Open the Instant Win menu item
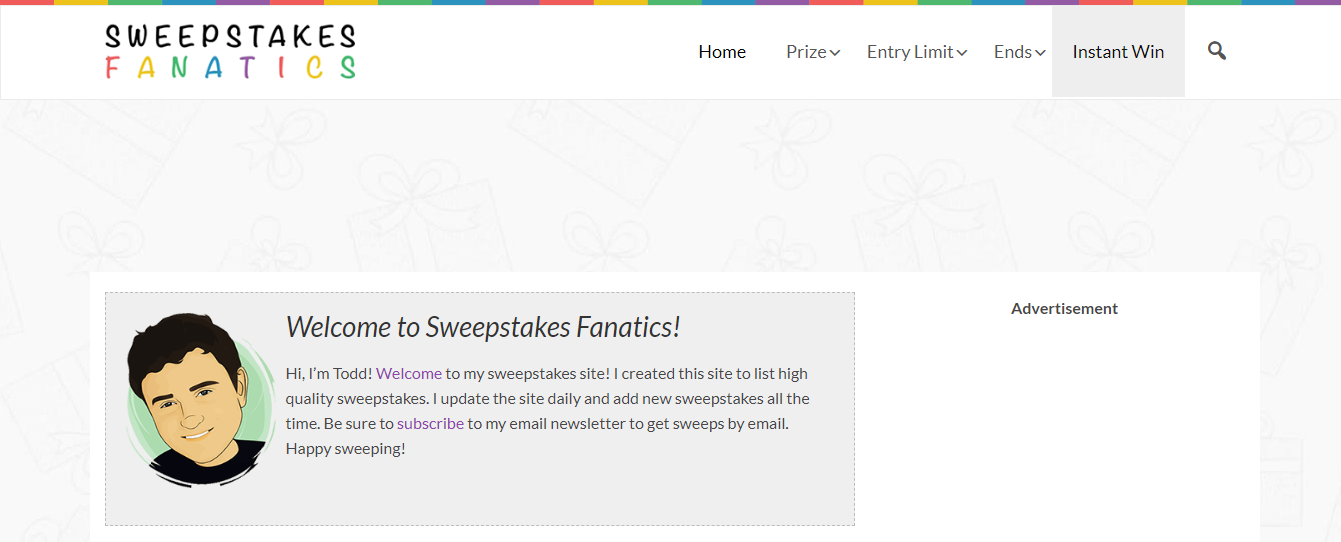The height and width of the screenshot is (542, 1341). coord(1118,52)
